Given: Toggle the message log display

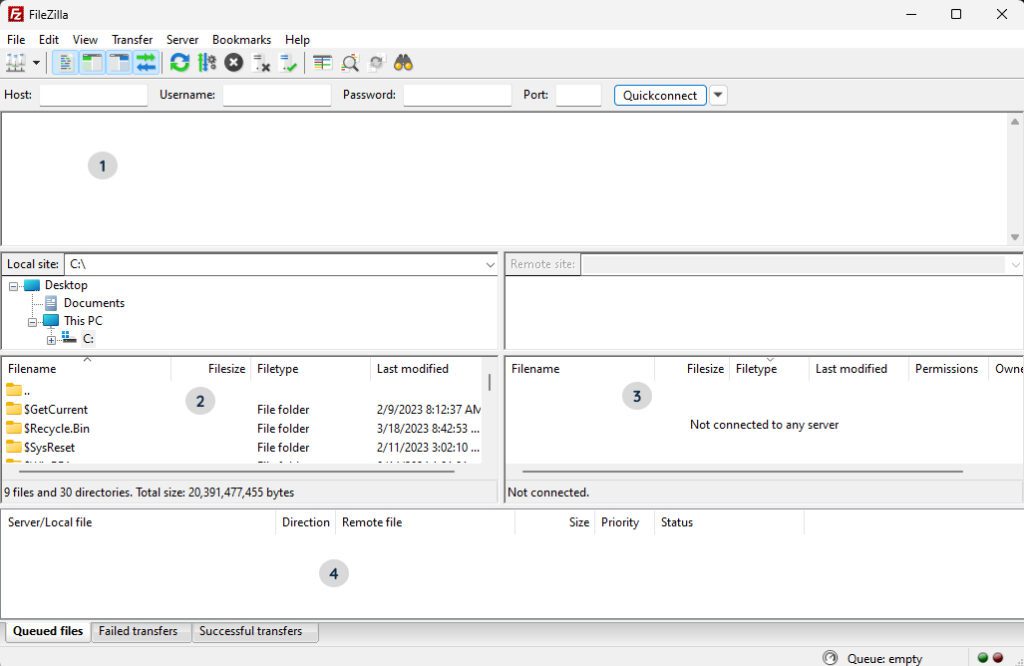Looking at the screenshot, I should (x=65, y=63).
